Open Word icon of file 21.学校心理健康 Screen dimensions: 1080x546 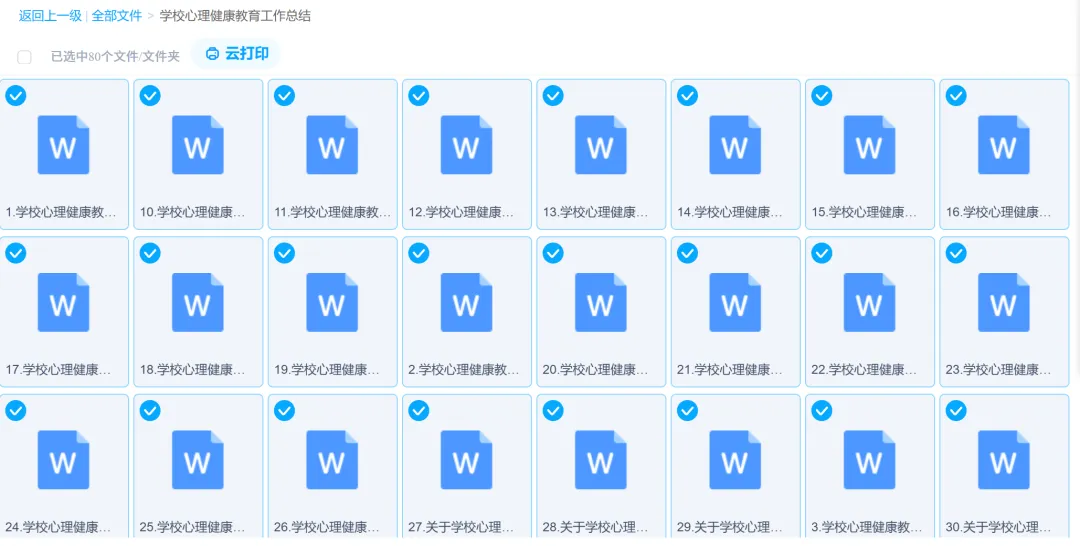[735, 302]
